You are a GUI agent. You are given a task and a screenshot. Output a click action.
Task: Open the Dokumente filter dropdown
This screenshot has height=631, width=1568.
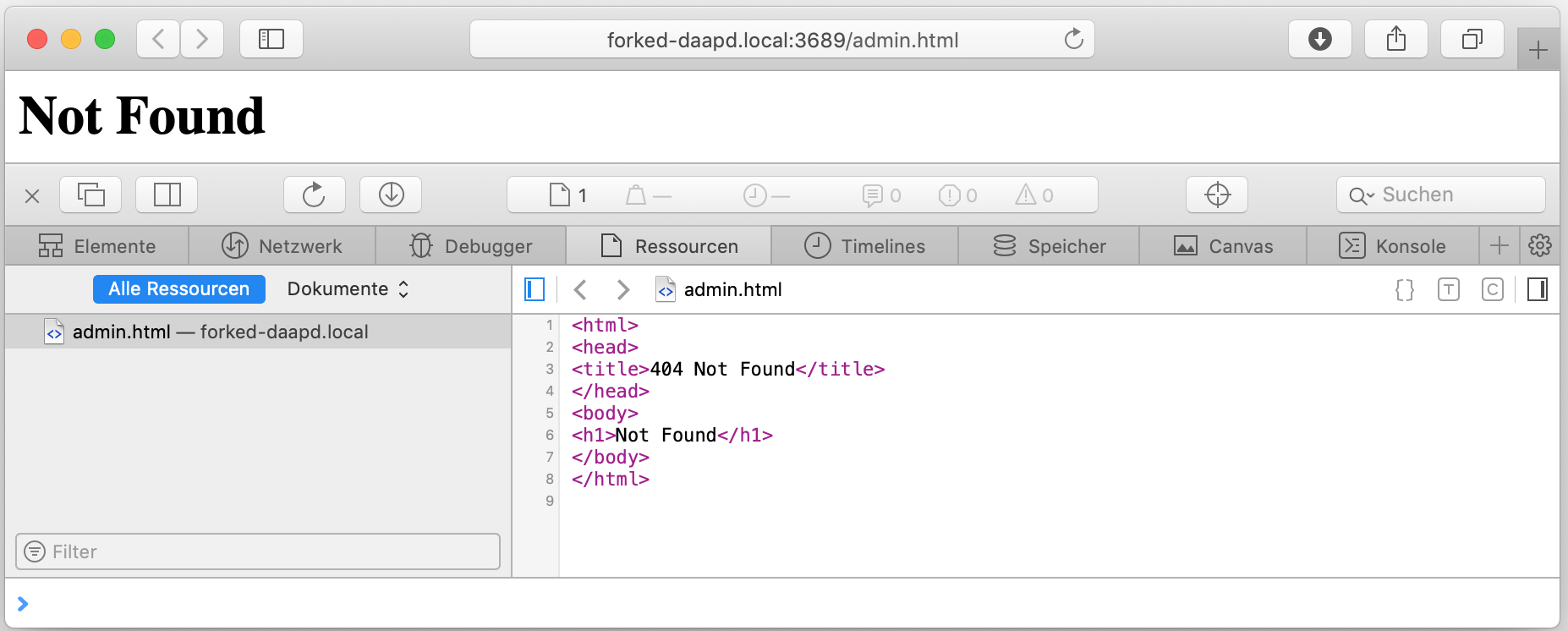coord(348,289)
